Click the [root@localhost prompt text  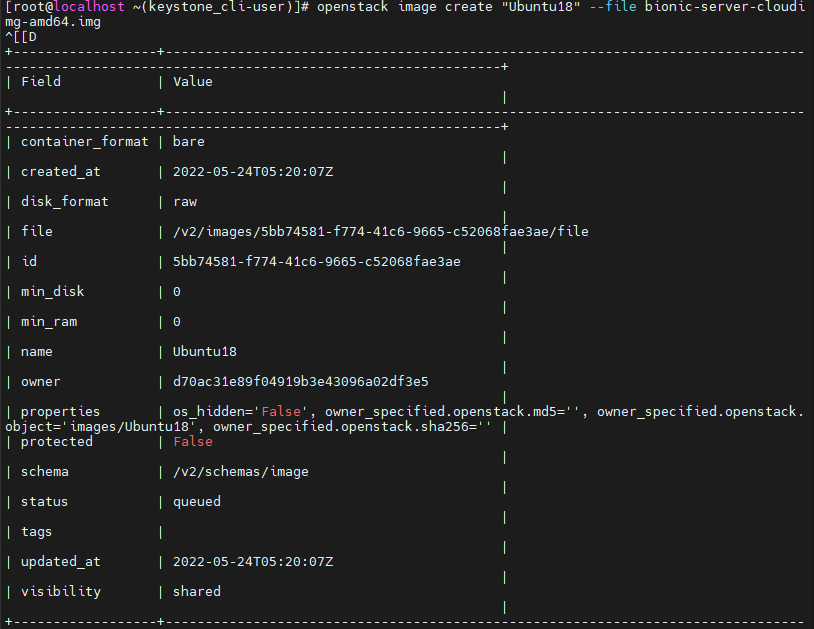pos(65,7)
